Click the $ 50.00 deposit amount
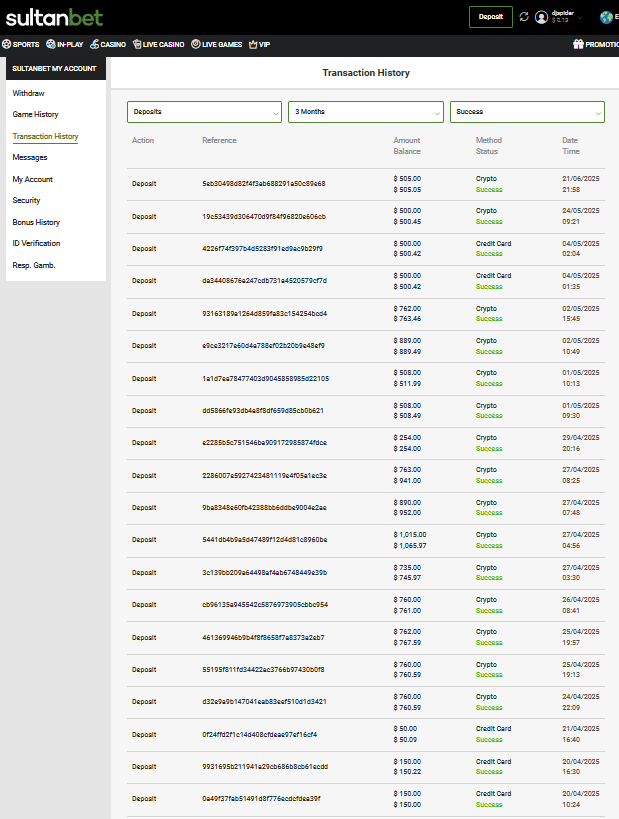Image resolution: width=619 pixels, height=819 pixels. point(405,728)
